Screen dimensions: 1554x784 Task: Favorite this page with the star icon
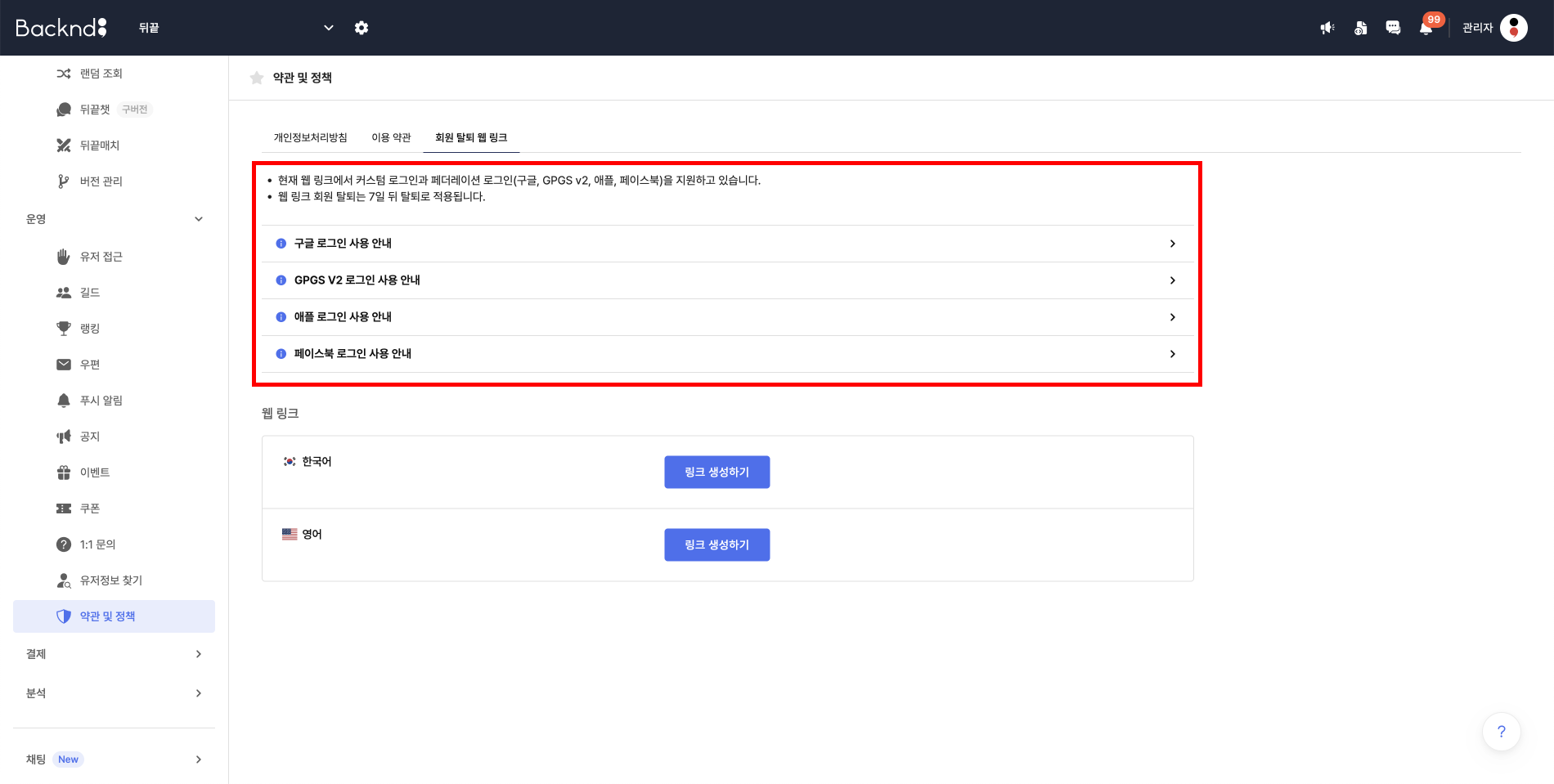point(257,78)
